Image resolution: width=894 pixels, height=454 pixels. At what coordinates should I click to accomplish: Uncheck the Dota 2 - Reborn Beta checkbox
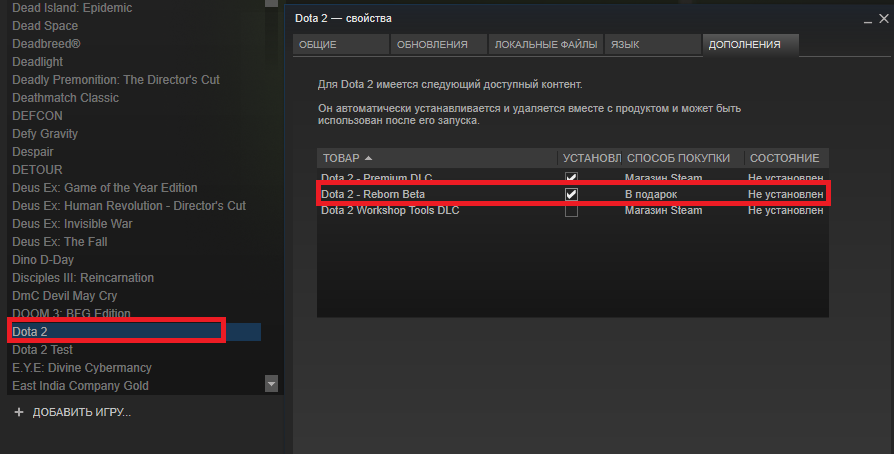(571, 194)
